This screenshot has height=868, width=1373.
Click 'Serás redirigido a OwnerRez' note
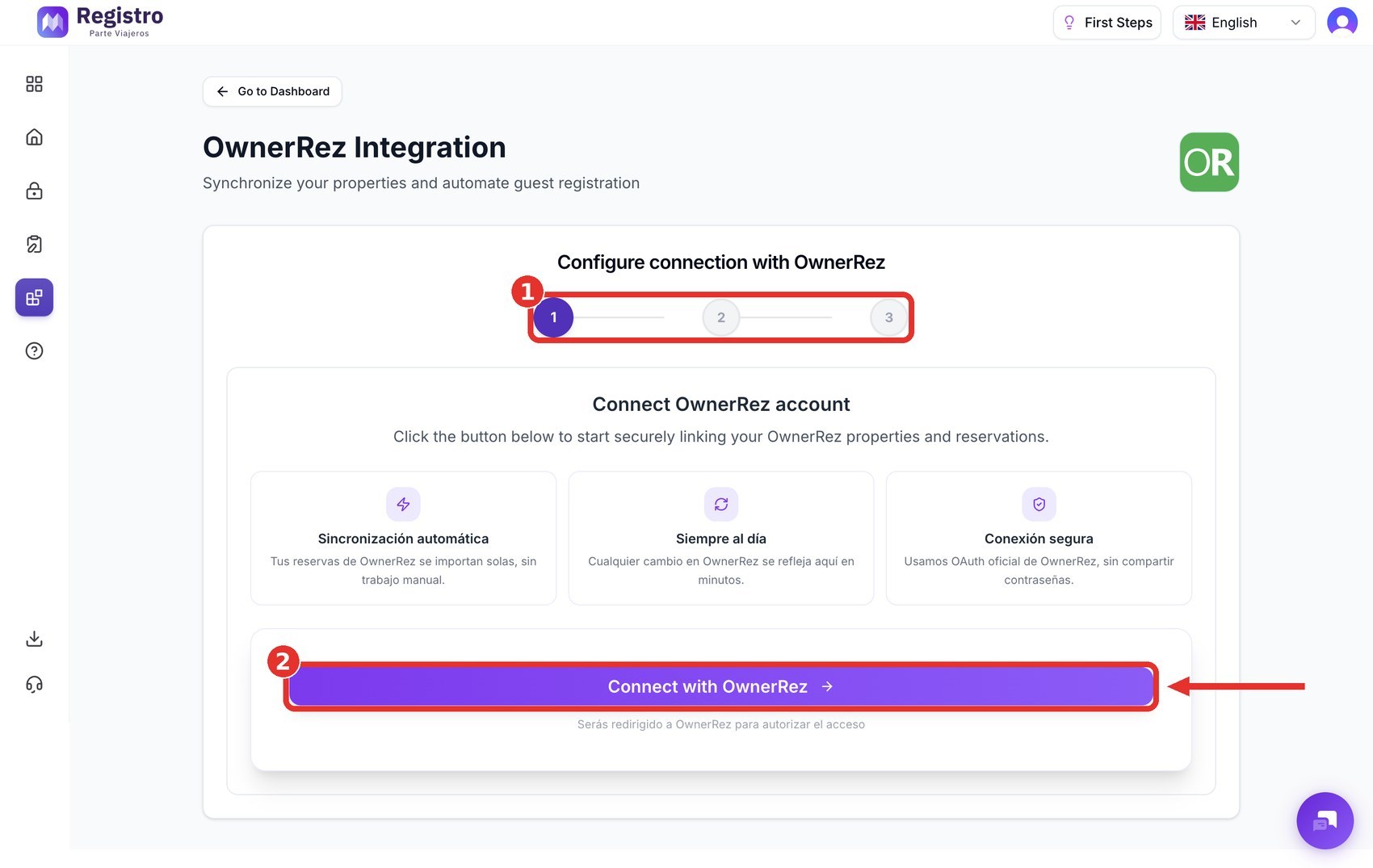[x=721, y=724]
